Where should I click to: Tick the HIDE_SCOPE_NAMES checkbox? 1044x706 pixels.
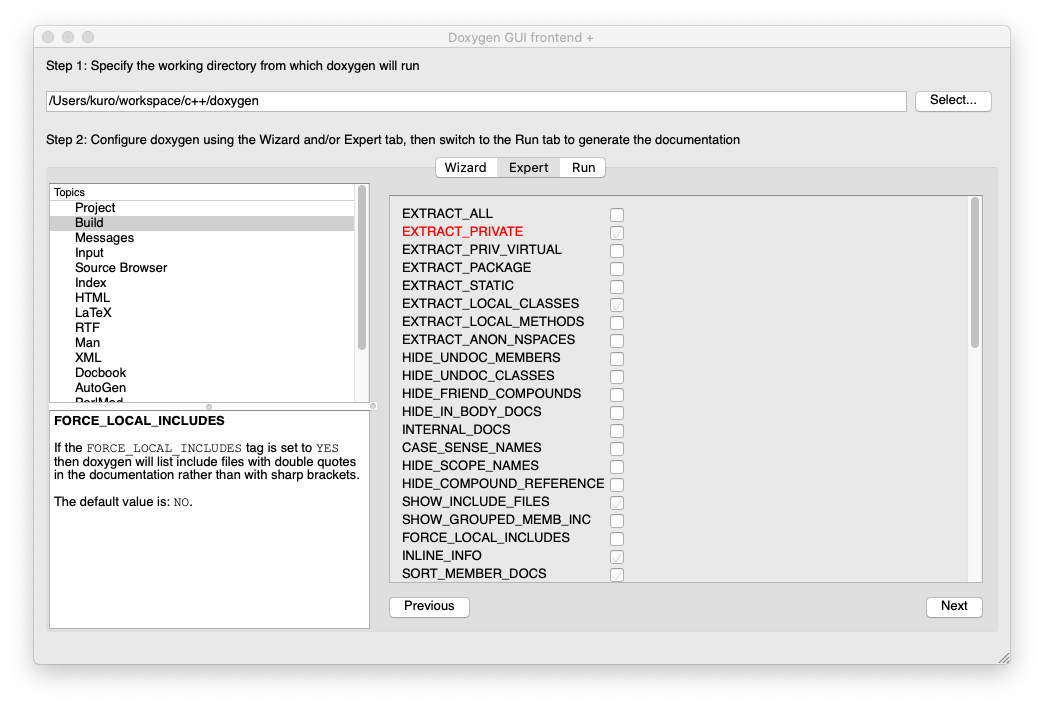point(617,466)
